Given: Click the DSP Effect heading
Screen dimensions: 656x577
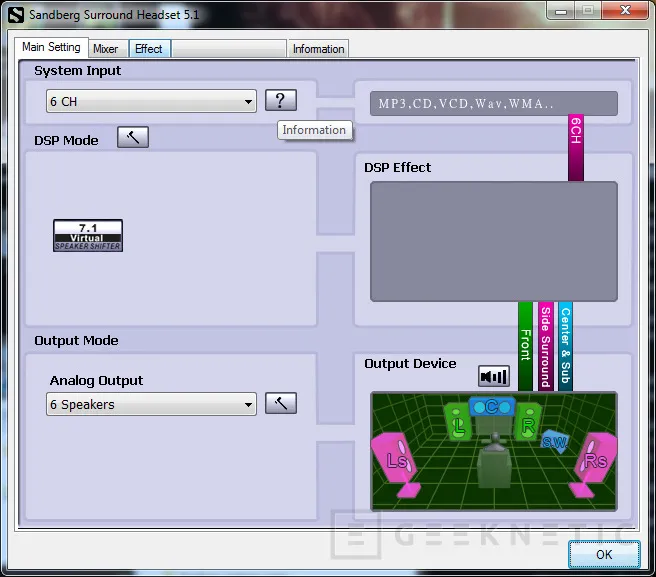Looking at the screenshot, I should 397,167.
